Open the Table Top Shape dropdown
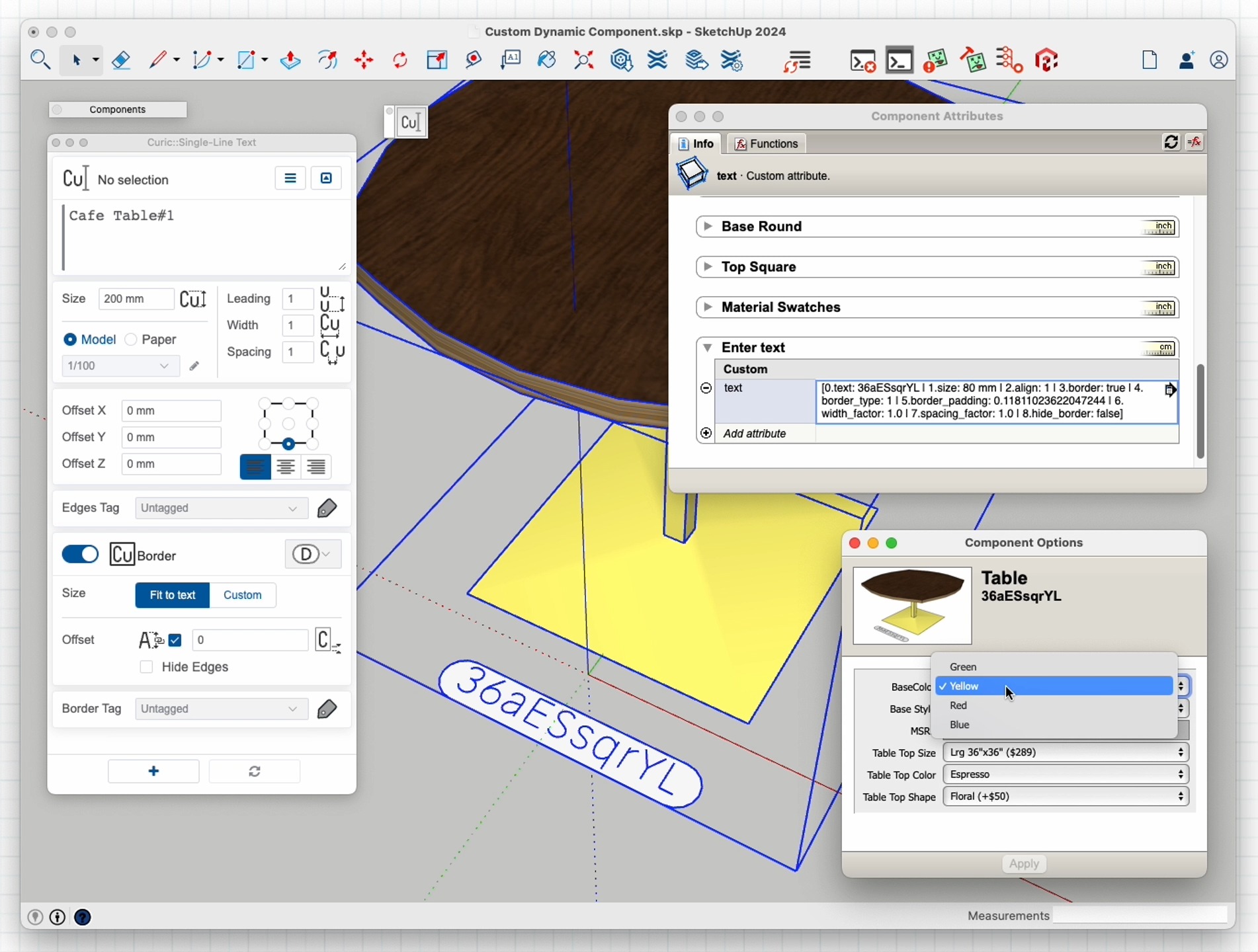1258x952 pixels. 1066,797
